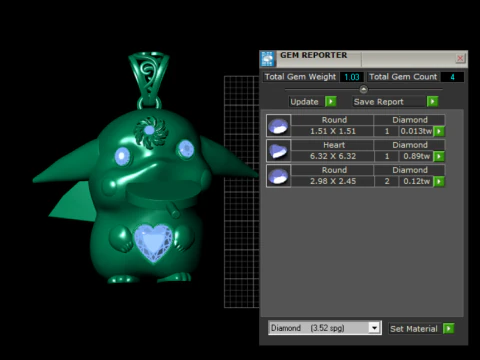Screen dimensions: 480x360
Task: Click the green arrow on the 0.89tw row
Action: click(x=439, y=156)
